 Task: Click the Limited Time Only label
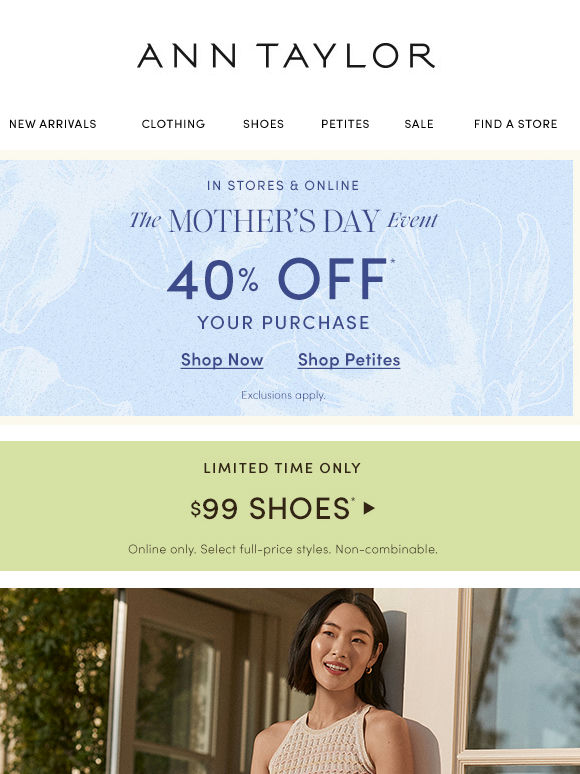282,468
